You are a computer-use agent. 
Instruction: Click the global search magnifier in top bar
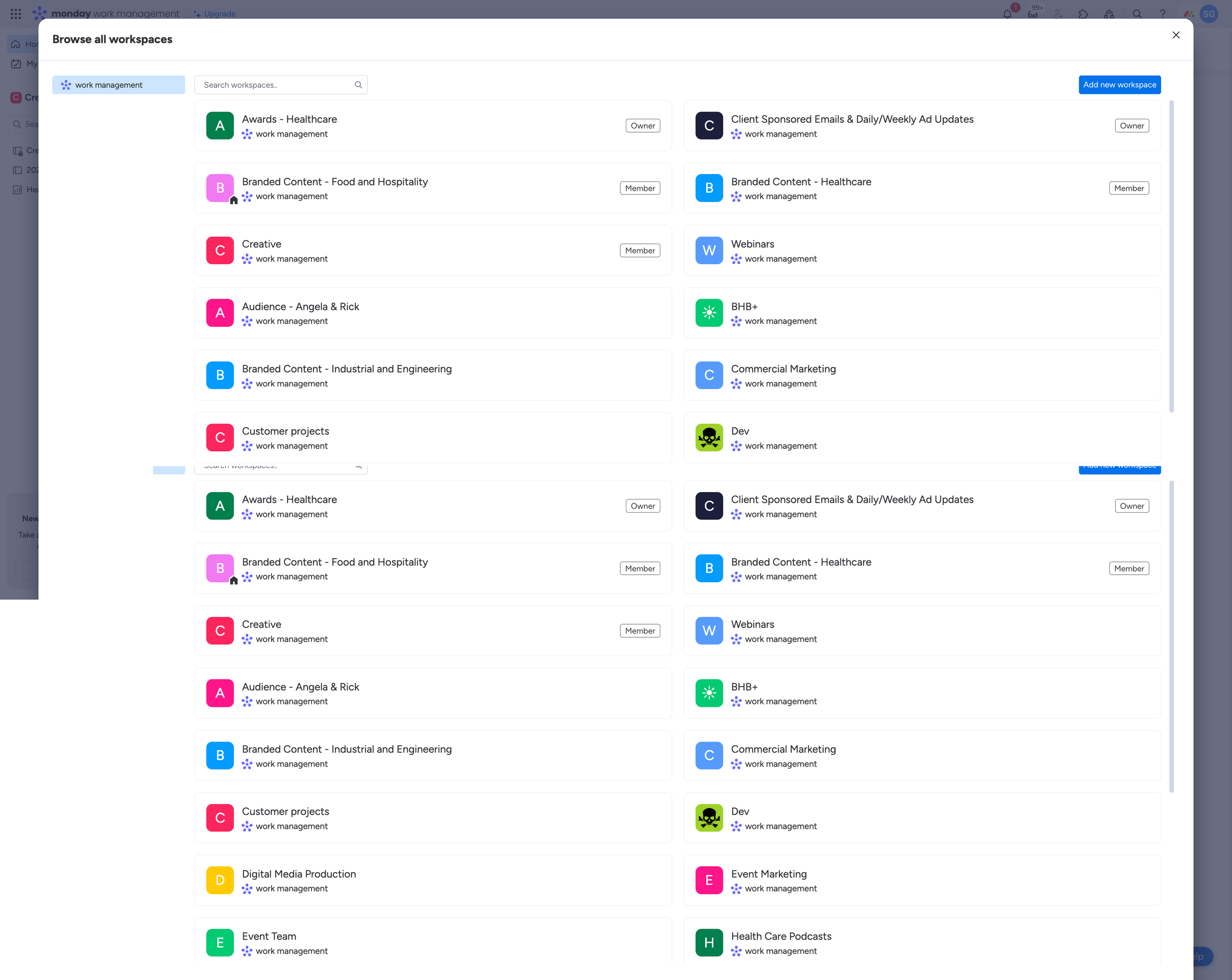click(1136, 14)
